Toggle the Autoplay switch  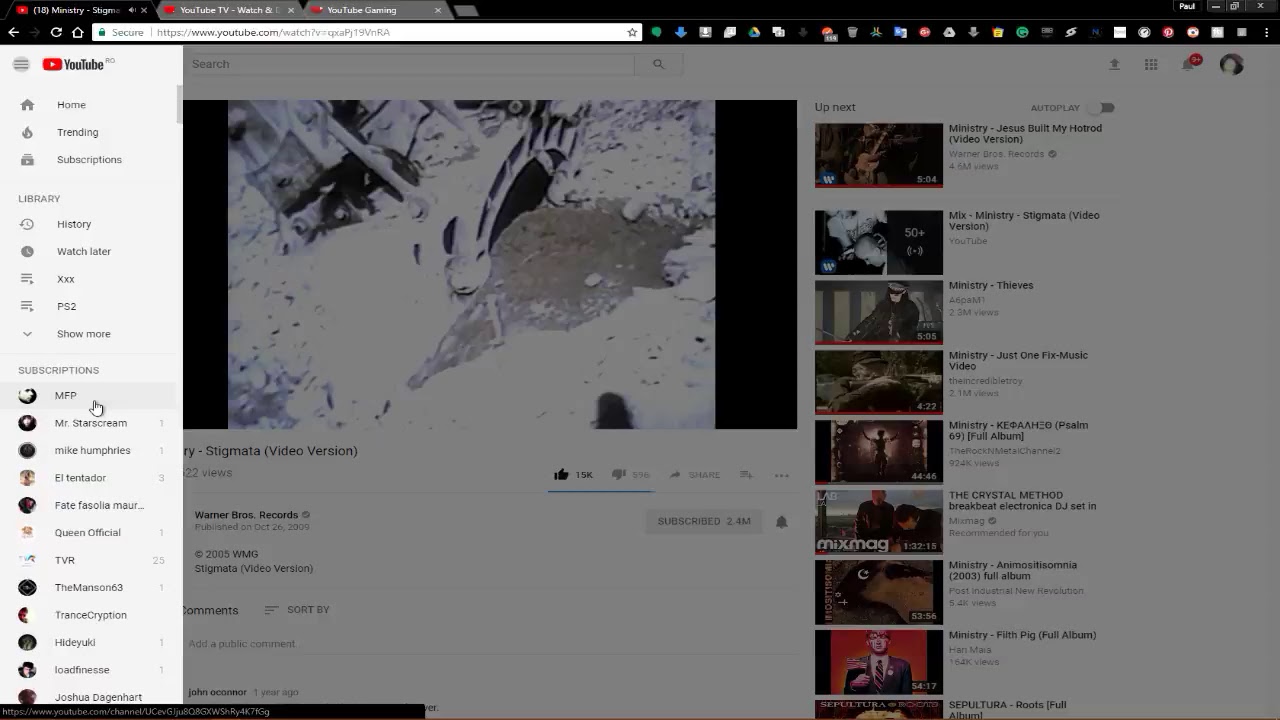click(1101, 108)
